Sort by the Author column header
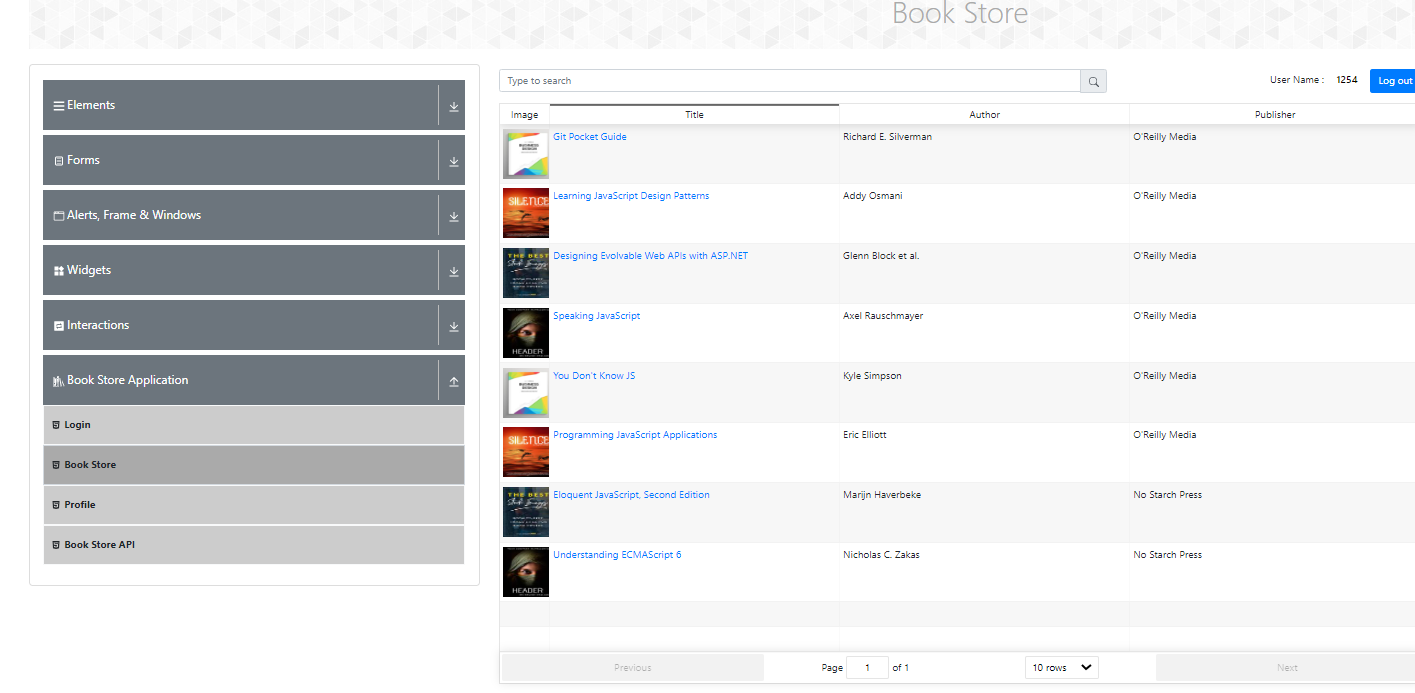This screenshot has width=1415, height=693. (984, 115)
